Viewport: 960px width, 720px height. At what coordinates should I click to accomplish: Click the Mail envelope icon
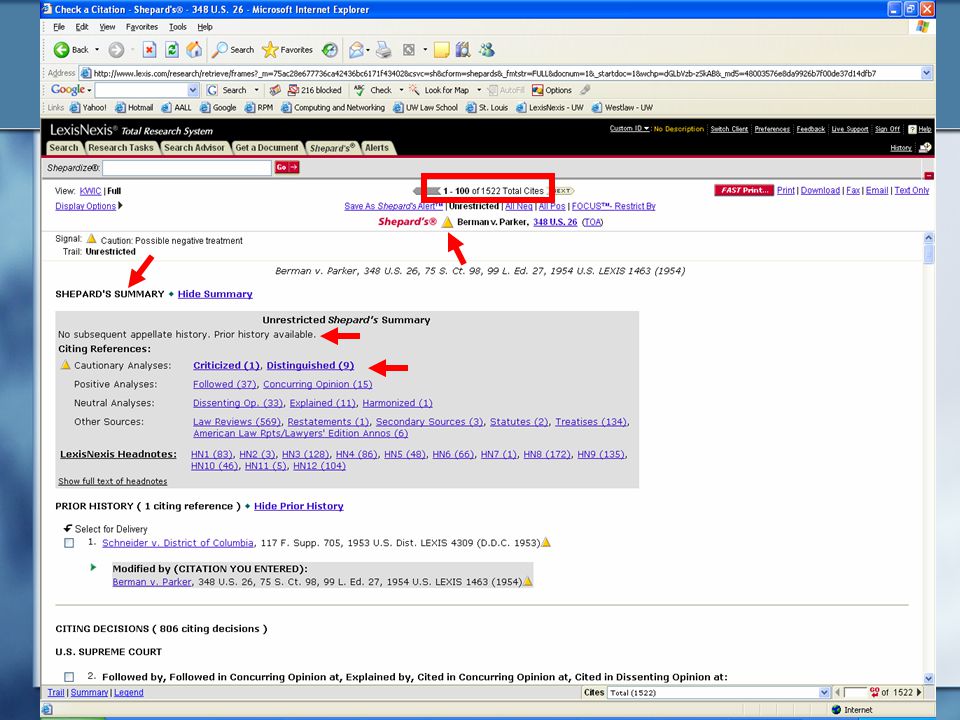click(x=356, y=50)
